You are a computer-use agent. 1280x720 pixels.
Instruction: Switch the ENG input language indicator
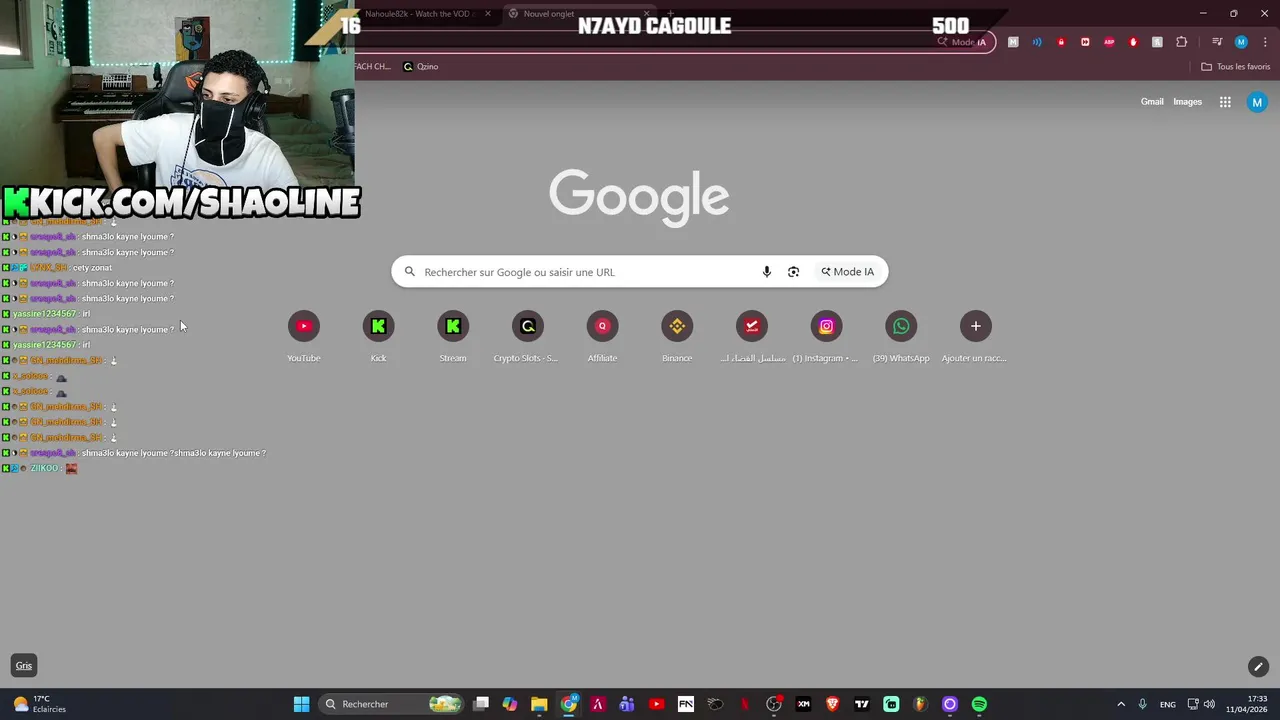click(1167, 704)
